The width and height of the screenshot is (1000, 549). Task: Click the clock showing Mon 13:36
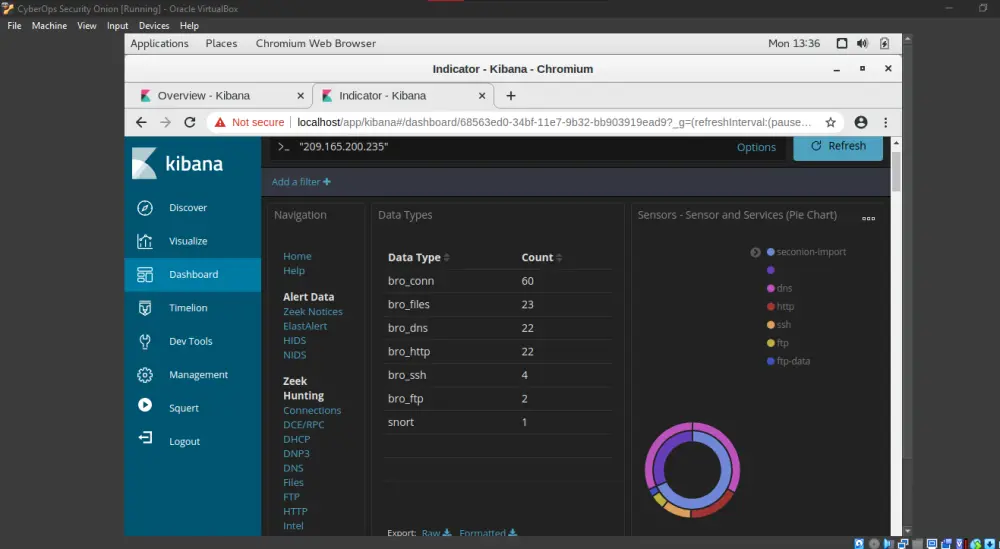[794, 43]
